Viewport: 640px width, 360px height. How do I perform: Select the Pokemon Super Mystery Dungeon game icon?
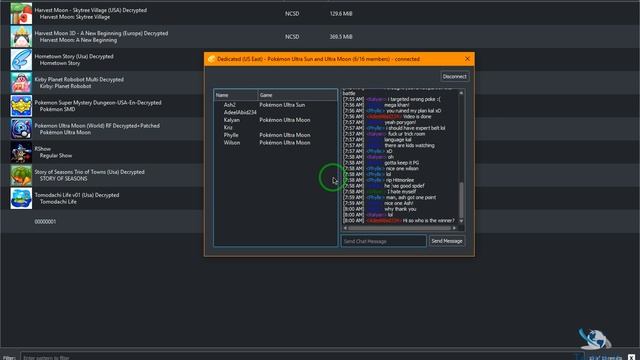pyautogui.click(x=21, y=106)
